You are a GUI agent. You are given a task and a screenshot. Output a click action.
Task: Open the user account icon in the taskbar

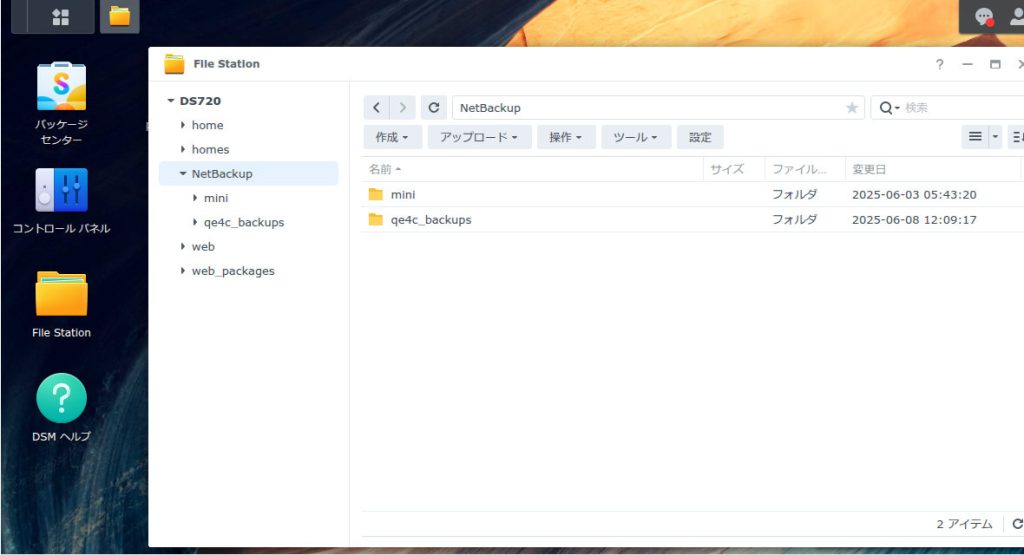coord(1017,17)
